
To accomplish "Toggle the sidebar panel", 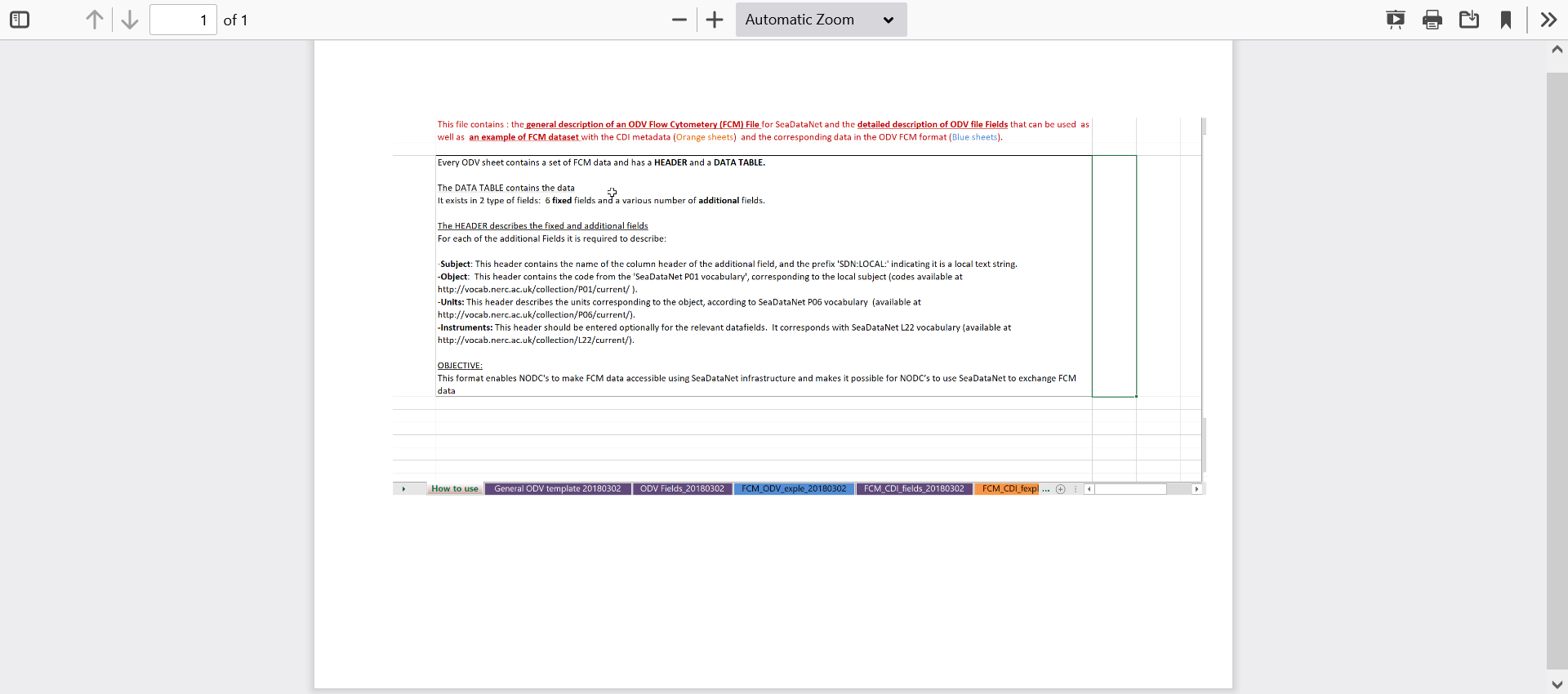I will (20, 20).
